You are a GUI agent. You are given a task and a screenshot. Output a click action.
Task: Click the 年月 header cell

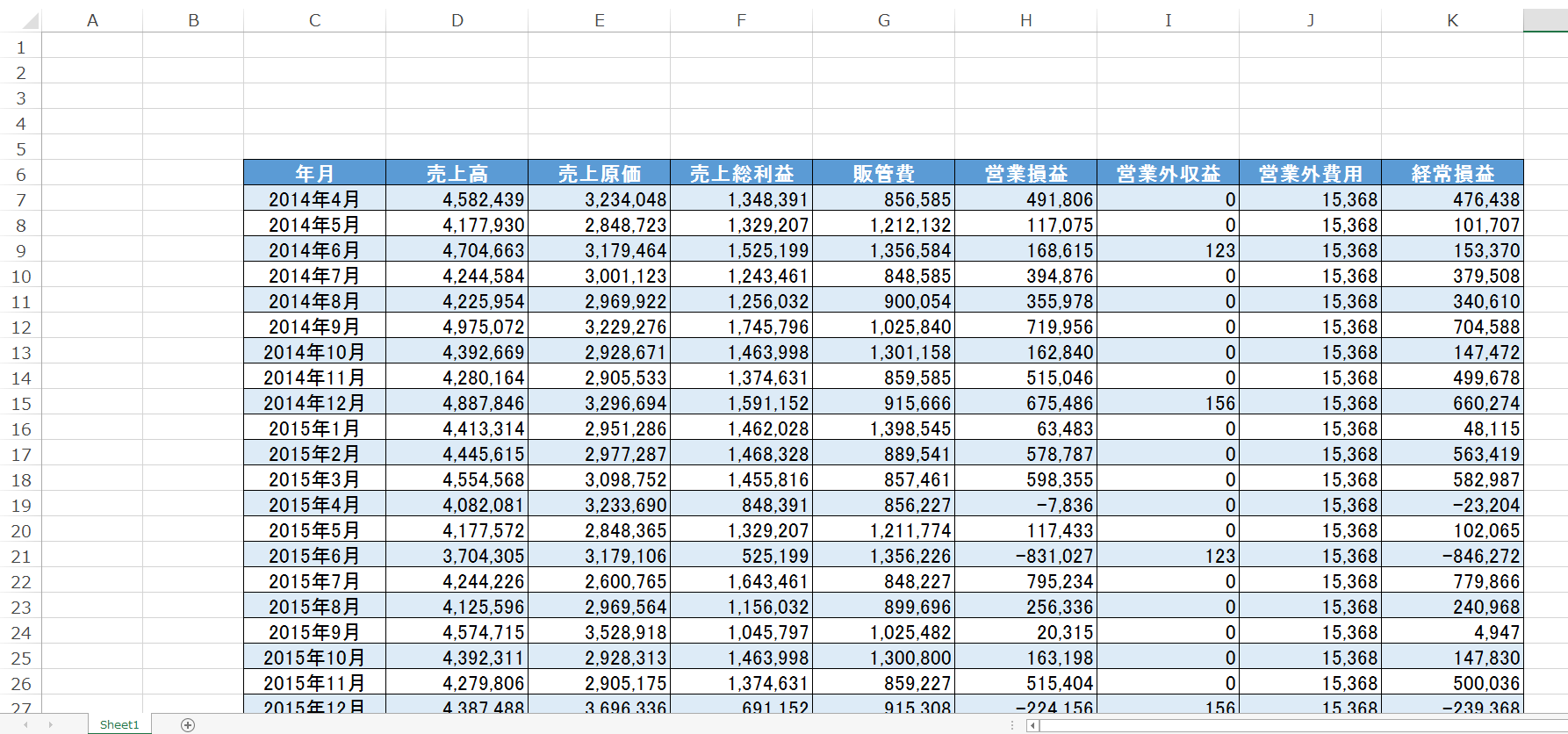tap(314, 173)
